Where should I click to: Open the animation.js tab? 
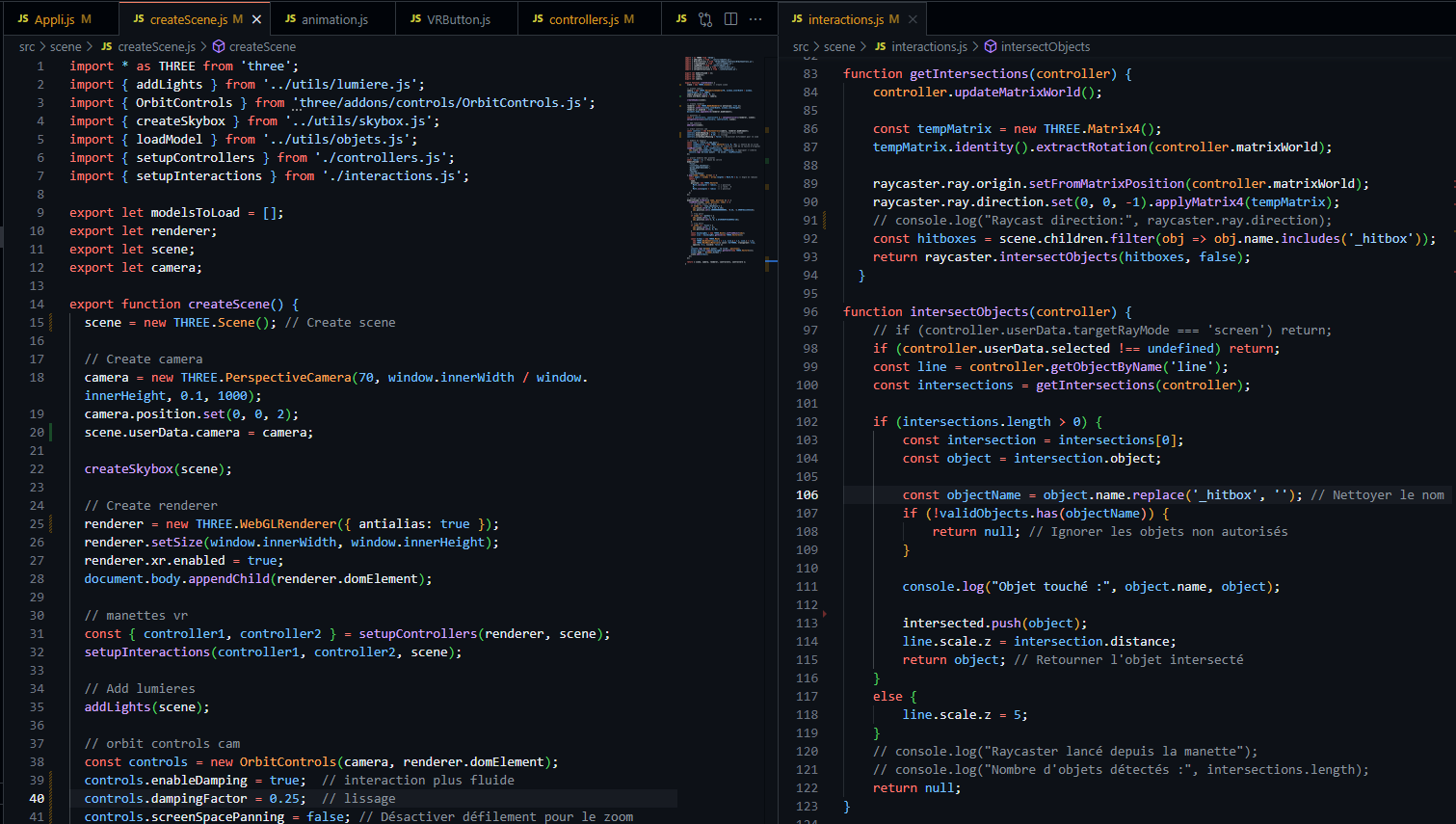point(333,19)
